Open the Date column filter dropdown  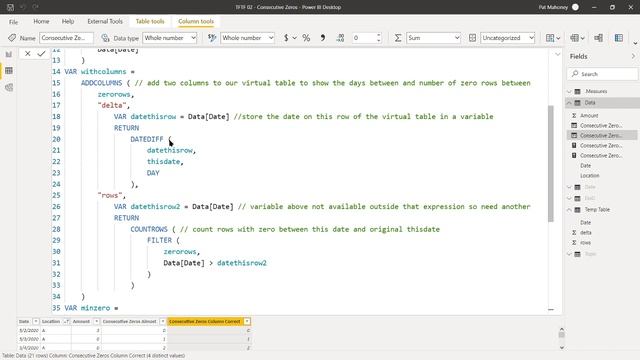click(36, 322)
